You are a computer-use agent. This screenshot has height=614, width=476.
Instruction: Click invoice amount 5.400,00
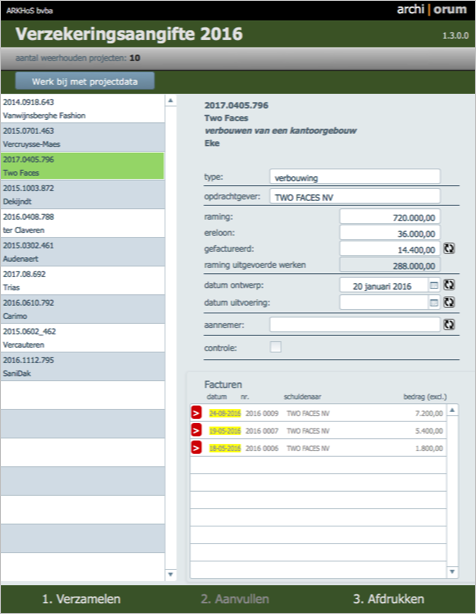(x=429, y=431)
